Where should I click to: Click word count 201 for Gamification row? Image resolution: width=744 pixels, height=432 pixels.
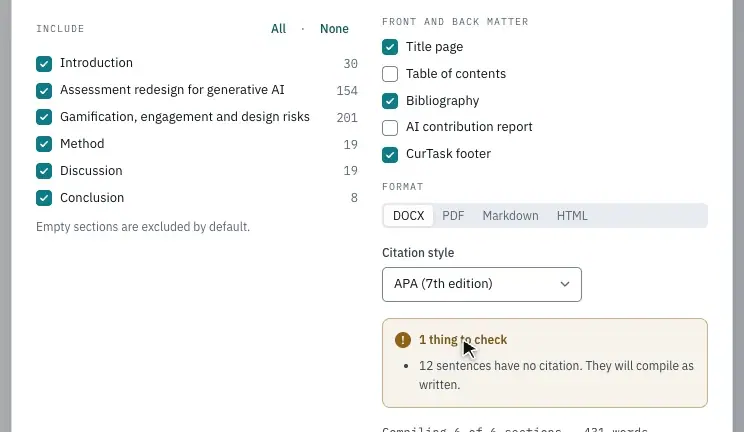pos(347,118)
